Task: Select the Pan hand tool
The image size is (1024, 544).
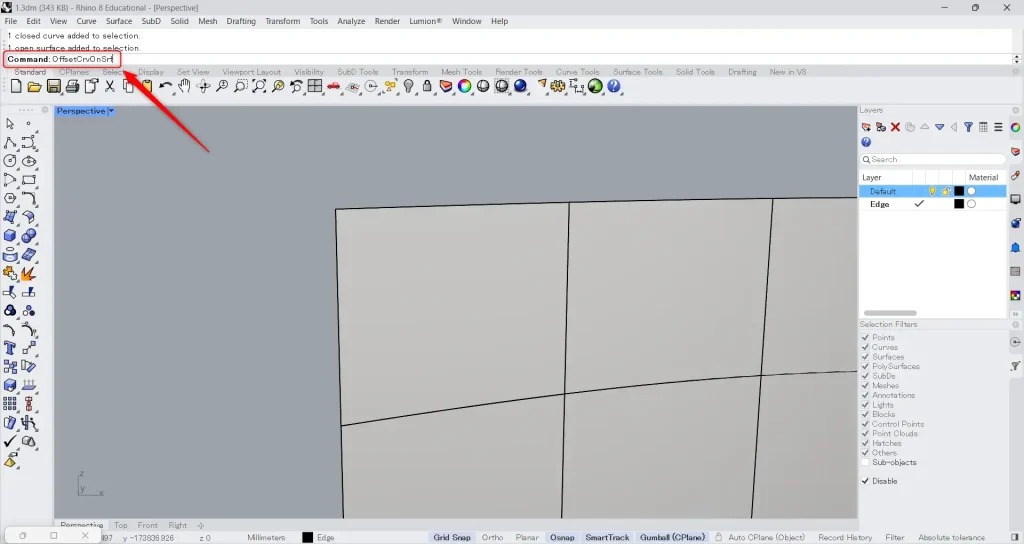Action: 184,86
